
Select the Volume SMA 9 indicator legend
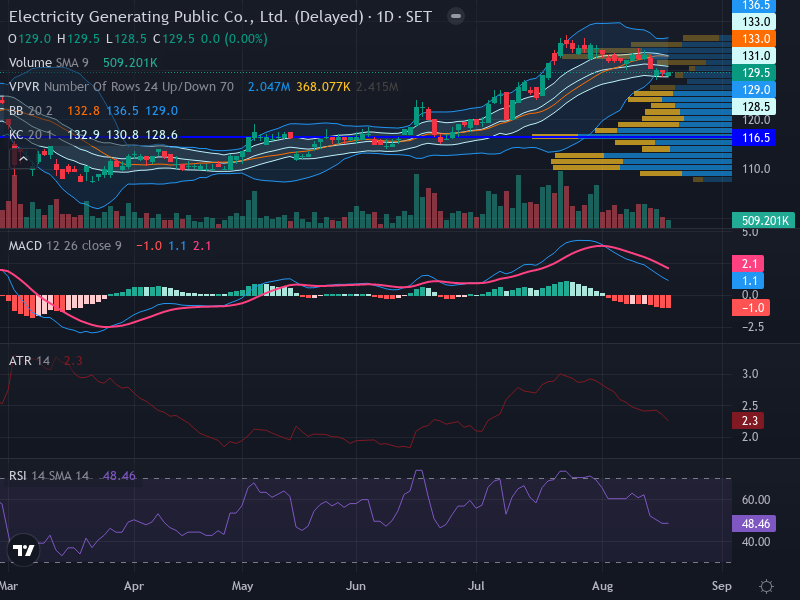coord(48,63)
